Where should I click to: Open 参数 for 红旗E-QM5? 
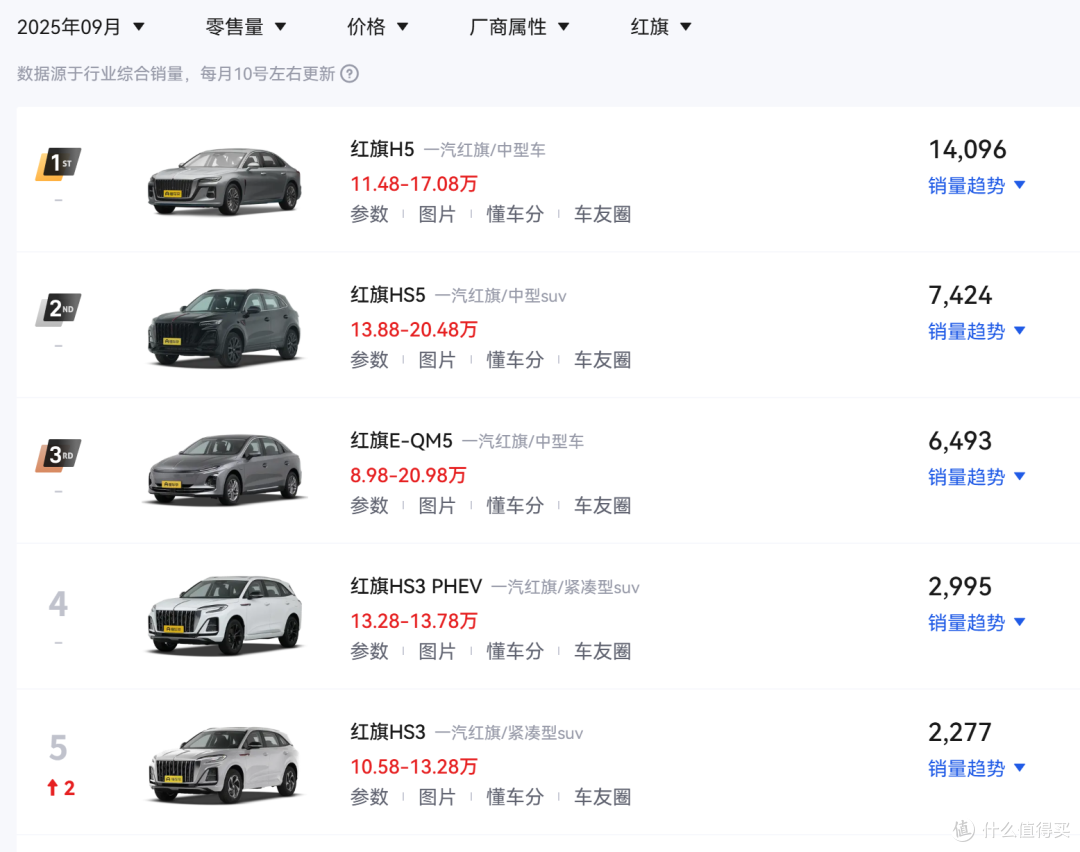369,506
